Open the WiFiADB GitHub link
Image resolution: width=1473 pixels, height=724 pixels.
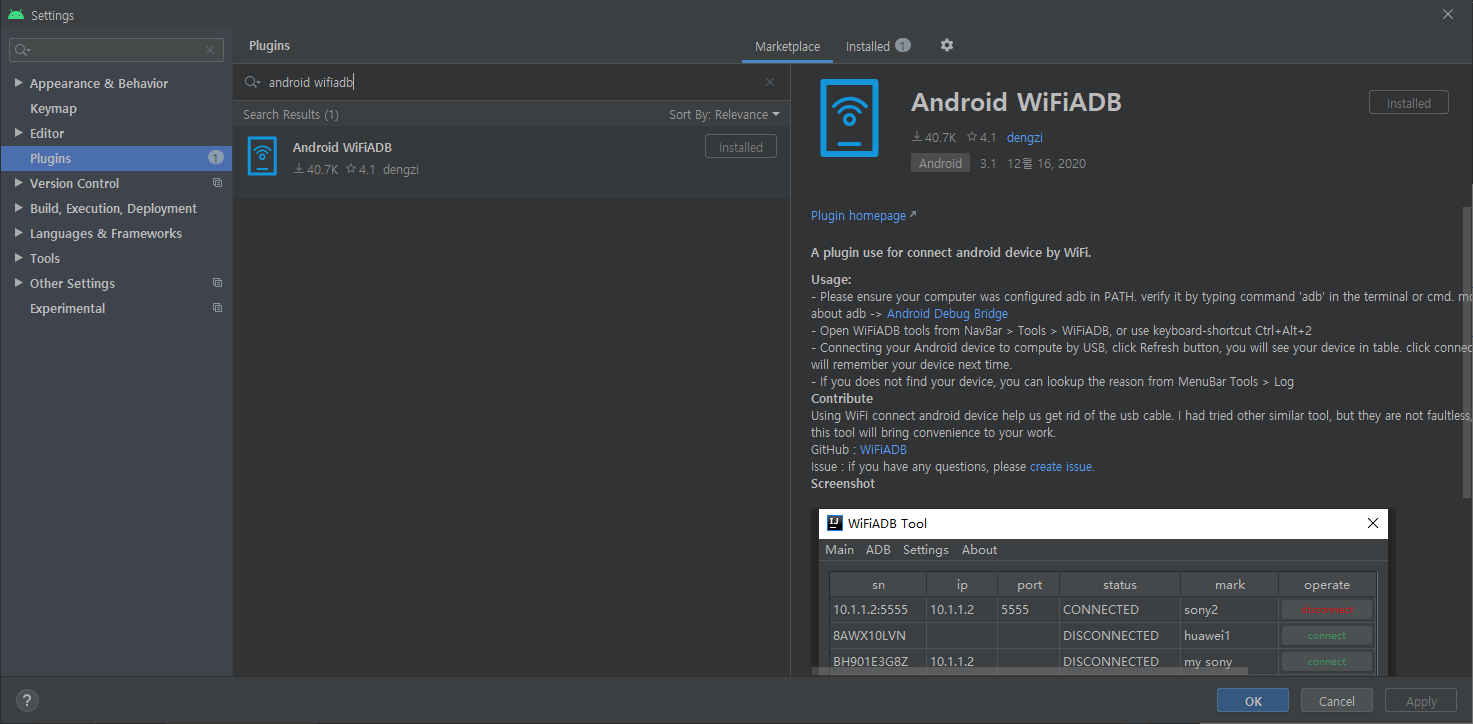[x=883, y=449]
